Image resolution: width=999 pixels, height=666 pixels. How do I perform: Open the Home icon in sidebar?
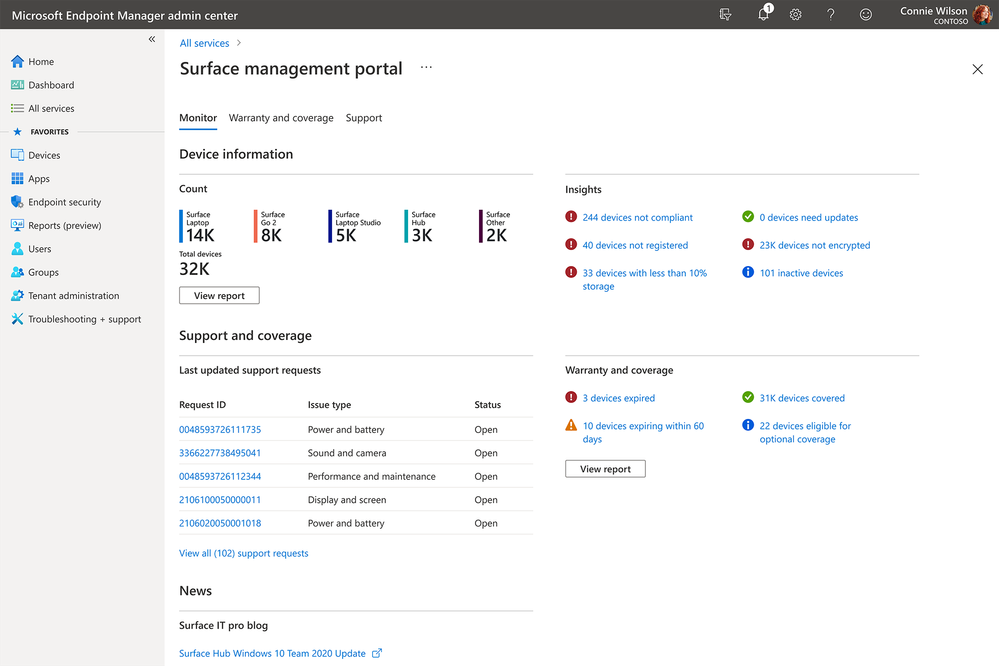click(x=17, y=61)
